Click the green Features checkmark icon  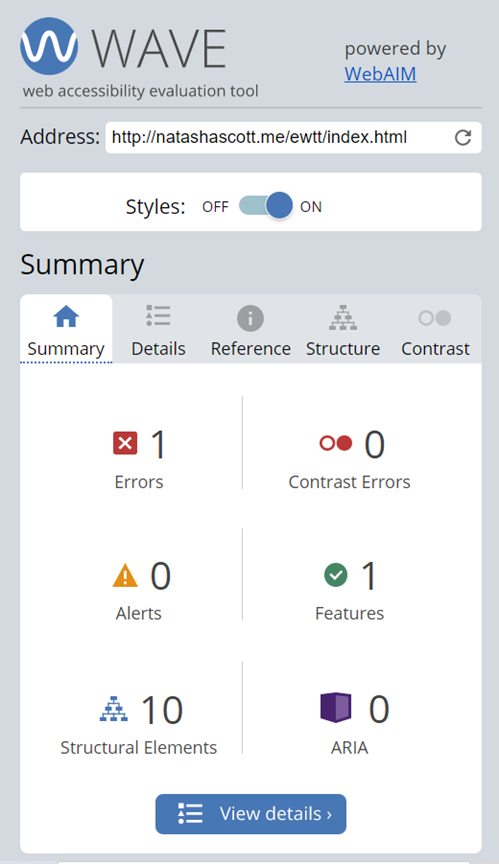[336, 575]
